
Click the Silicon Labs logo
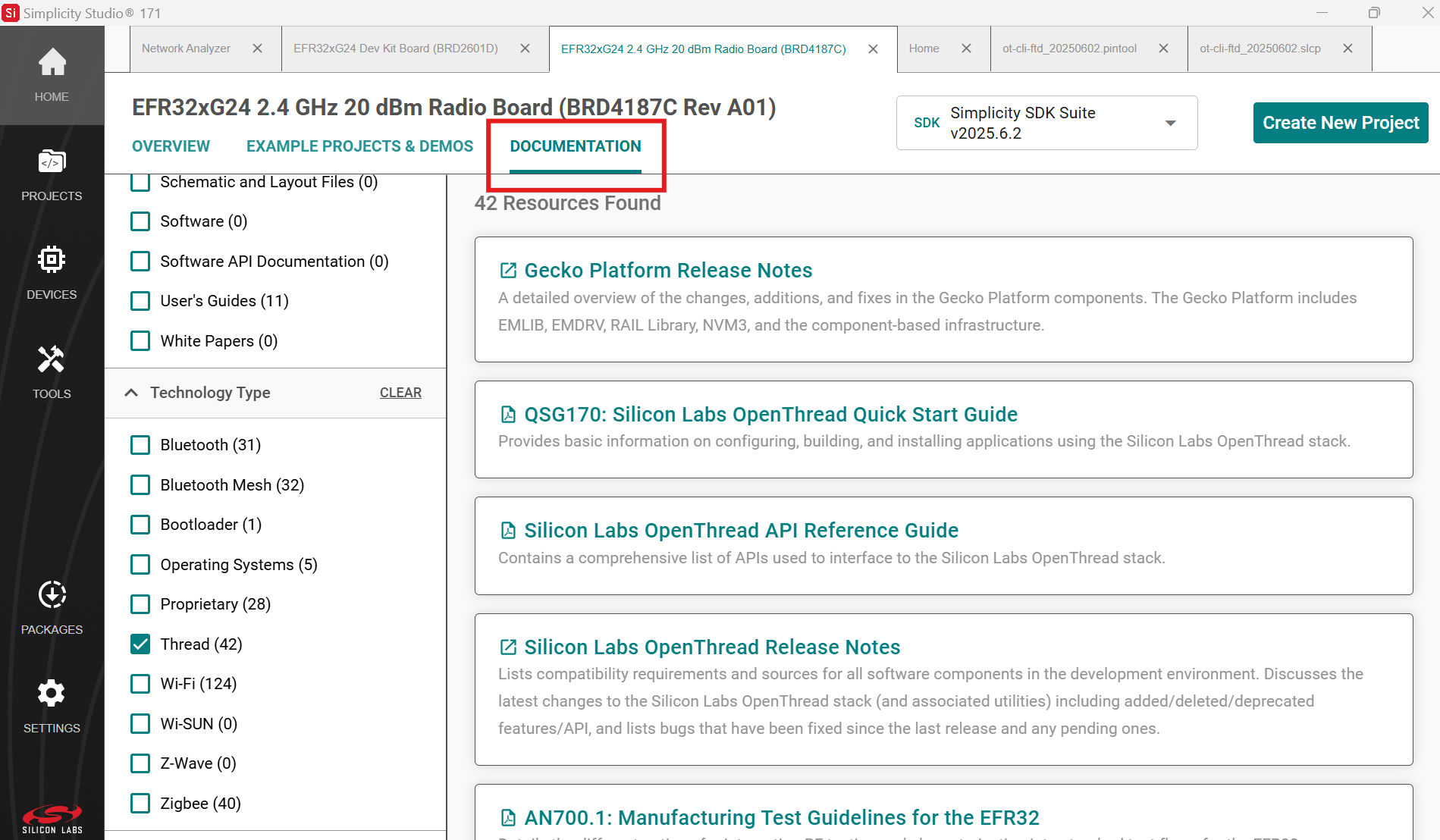(52, 819)
